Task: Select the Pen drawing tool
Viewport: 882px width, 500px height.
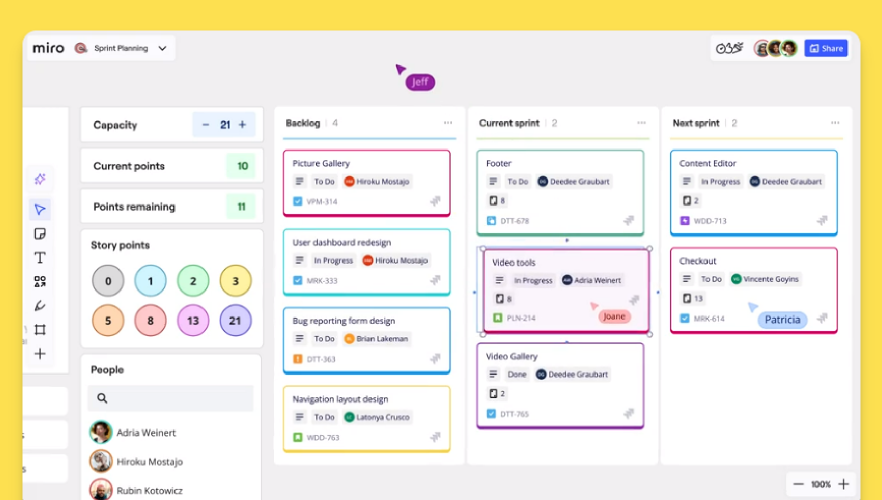Action: coord(40,306)
